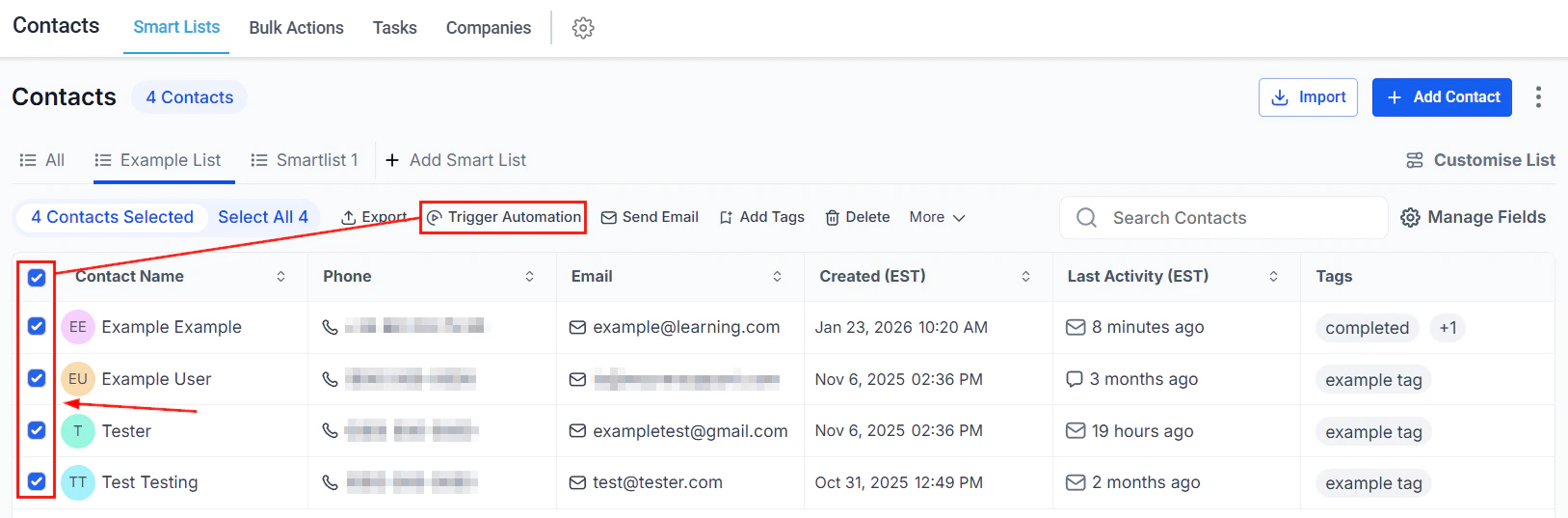The height and width of the screenshot is (518, 1568).
Task: Click the T avatar of Tester
Action: pyautogui.click(x=78, y=431)
